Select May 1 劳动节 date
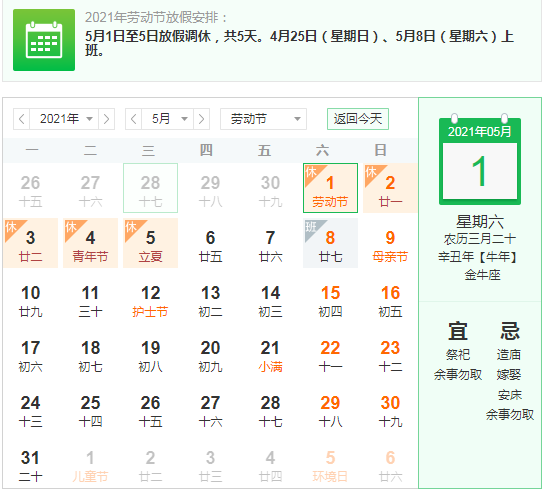This screenshot has height=490, width=543. click(x=330, y=188)
